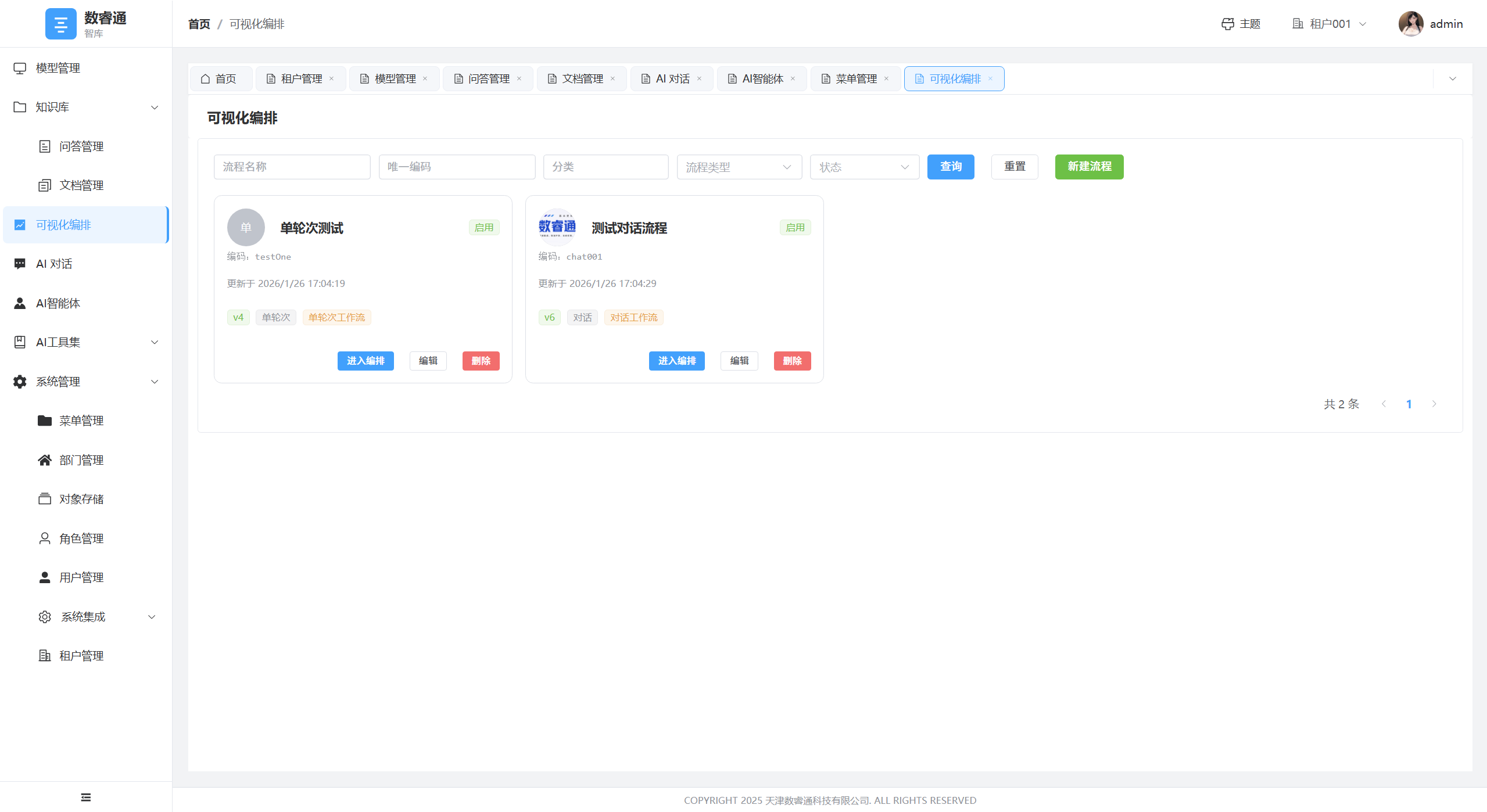Close the 租户管理 tab with x
This screenshot has height=812, width=1487.
[332, 78]
